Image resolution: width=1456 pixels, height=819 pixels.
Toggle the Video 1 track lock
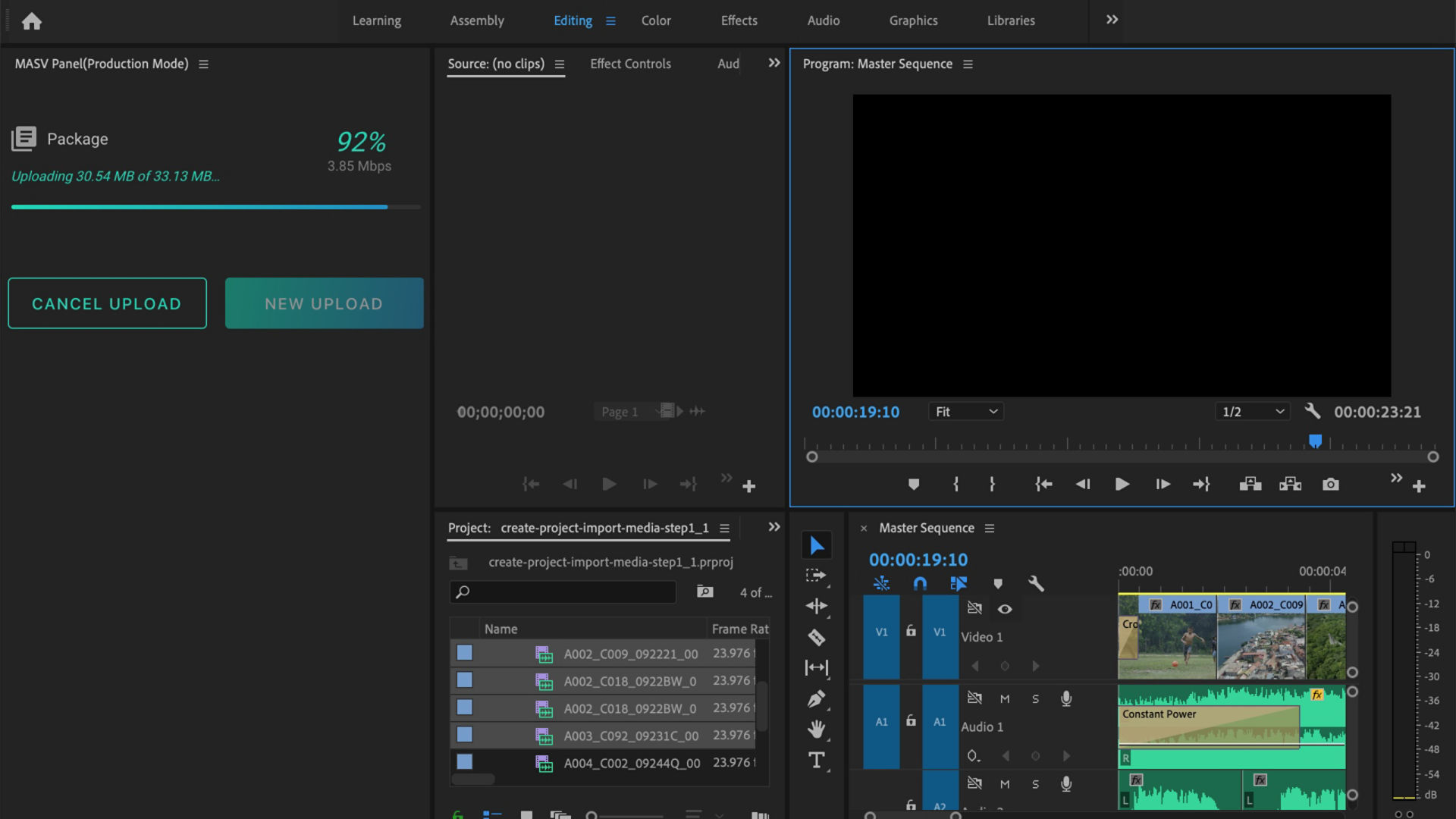(910, 630)
